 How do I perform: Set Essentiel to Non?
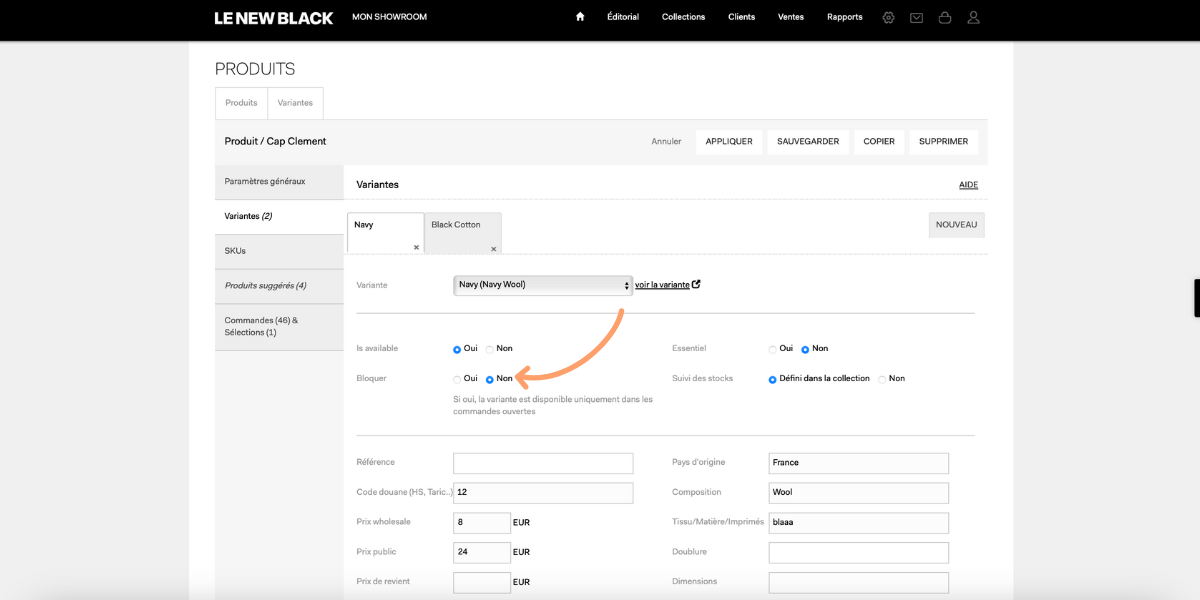[x=805, y=349]
